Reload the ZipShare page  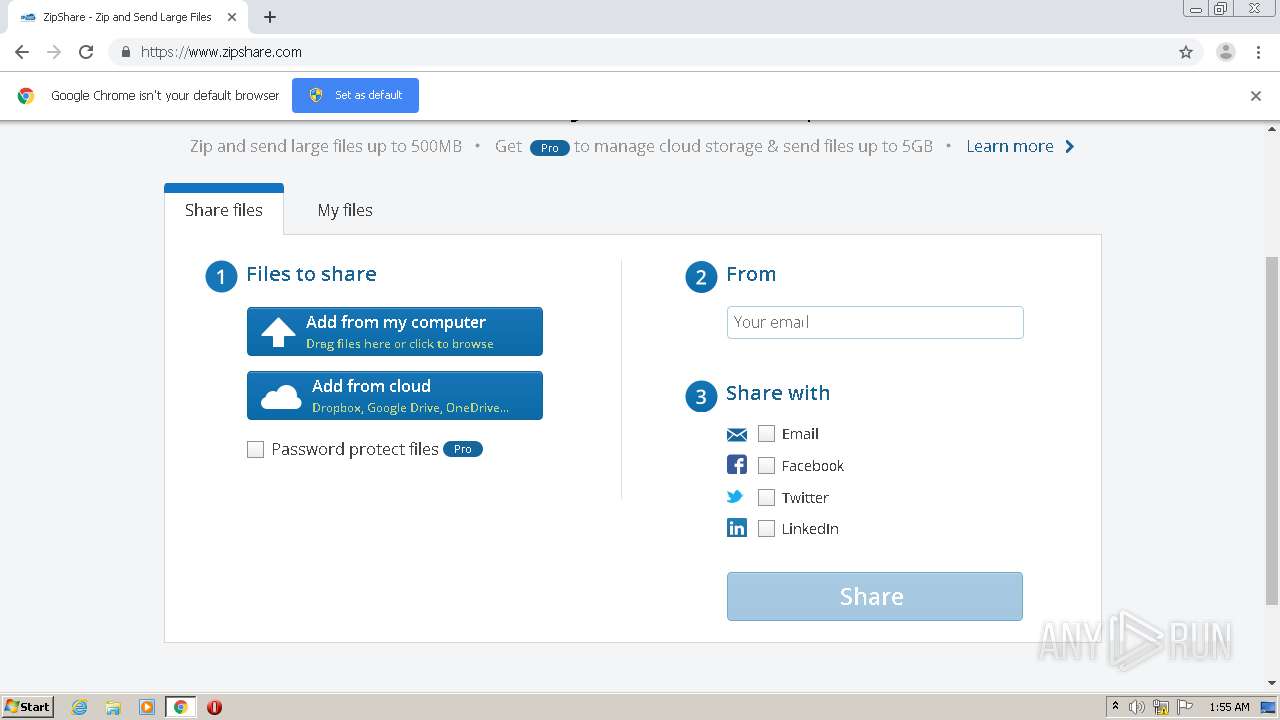pyautogui.click(x=86, y=52)
